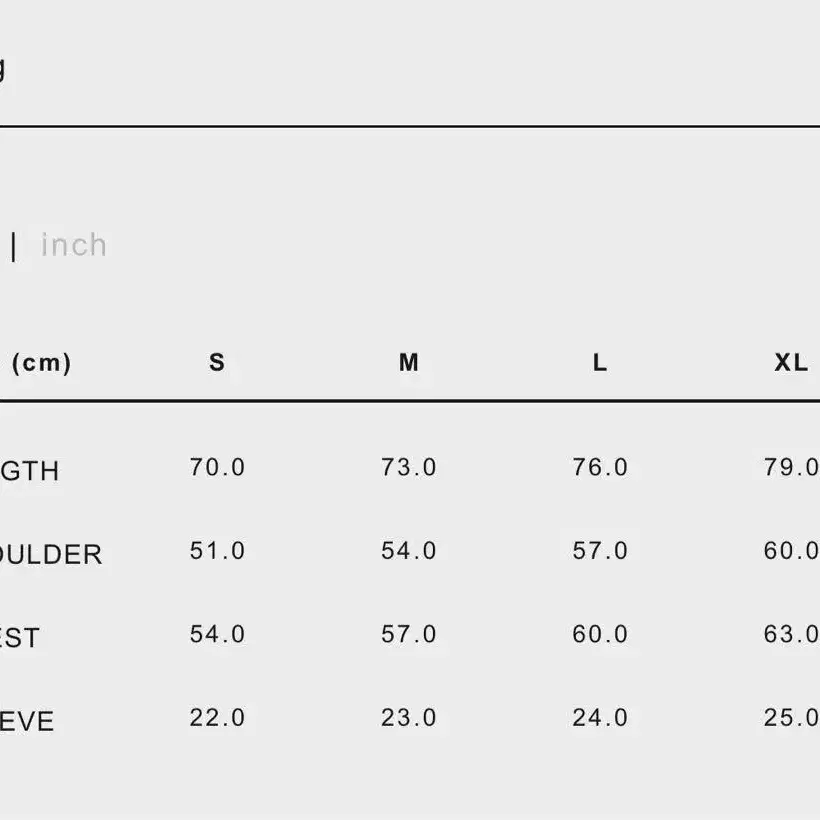Select the L size column header
Image resolution: width=820 pixels, height=820 pixels.
pos(600,362)
